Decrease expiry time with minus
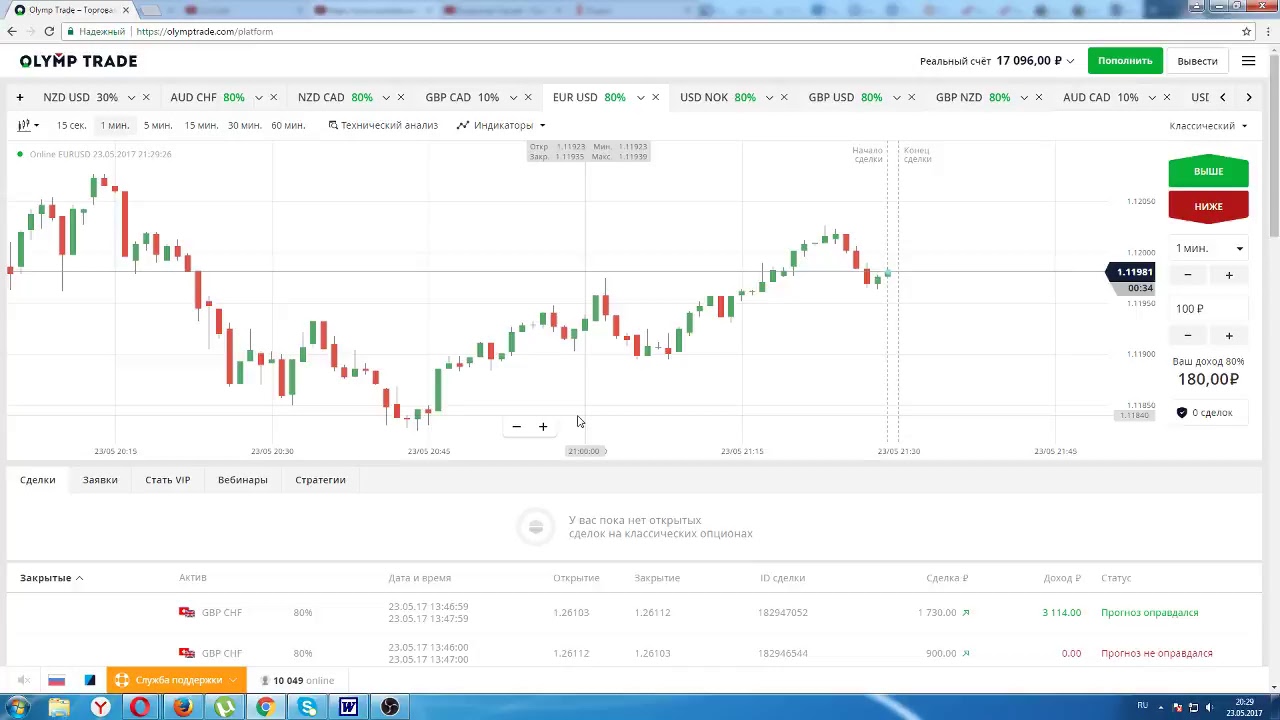 (1188, 275)
